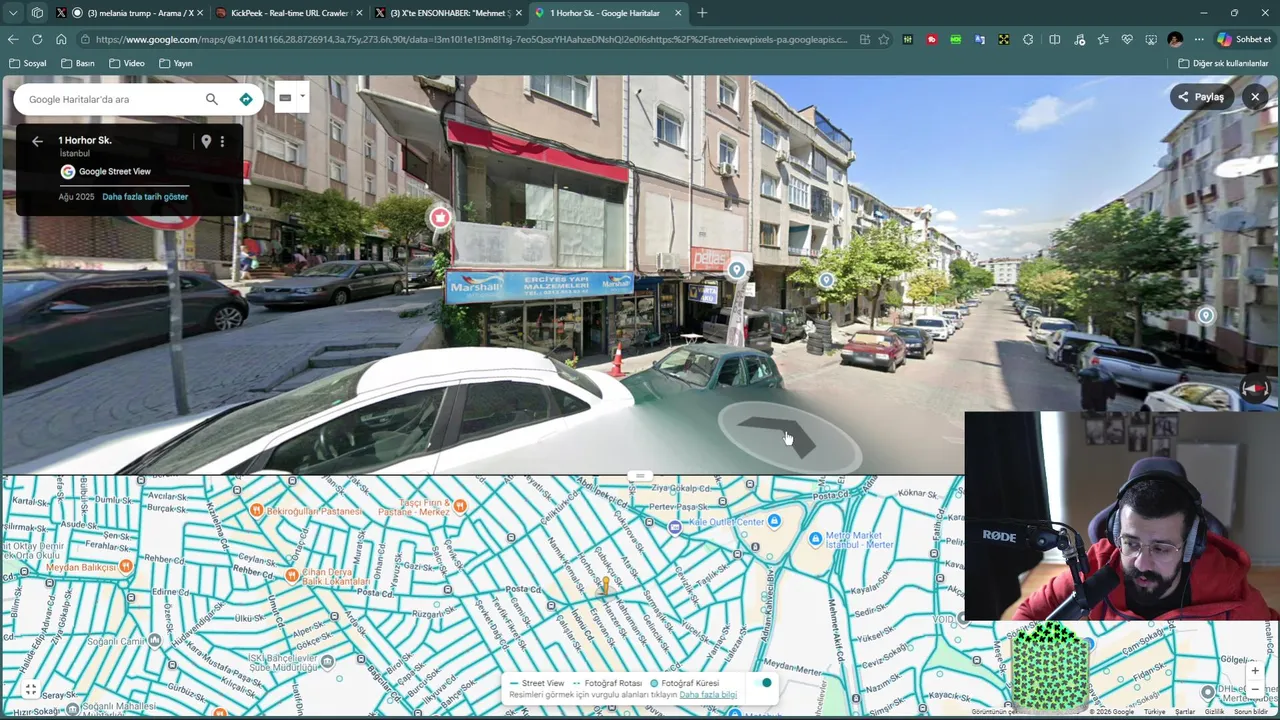Add this page to favorites with the star
This screenshot has height=720, width=1280.
click(884, 39)
